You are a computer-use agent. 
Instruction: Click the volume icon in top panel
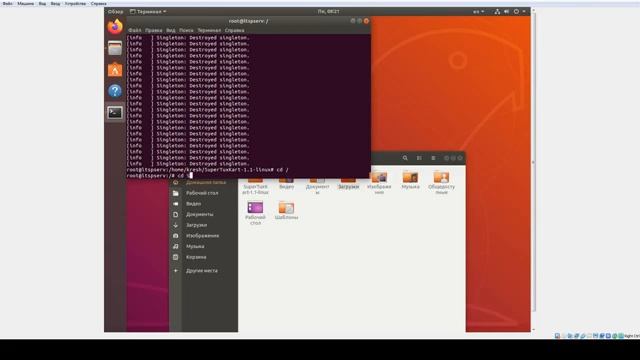tap(507, 11)
